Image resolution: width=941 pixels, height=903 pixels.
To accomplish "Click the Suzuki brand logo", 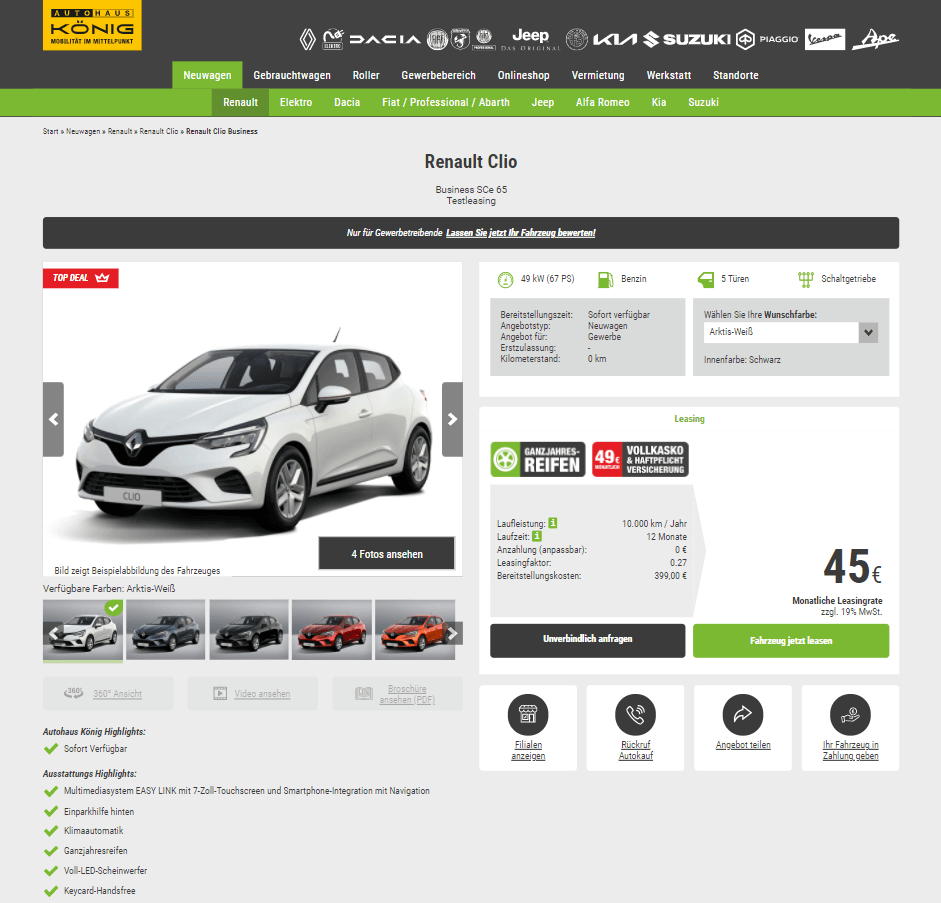I will pyautogui.click(x=687, y=40).
